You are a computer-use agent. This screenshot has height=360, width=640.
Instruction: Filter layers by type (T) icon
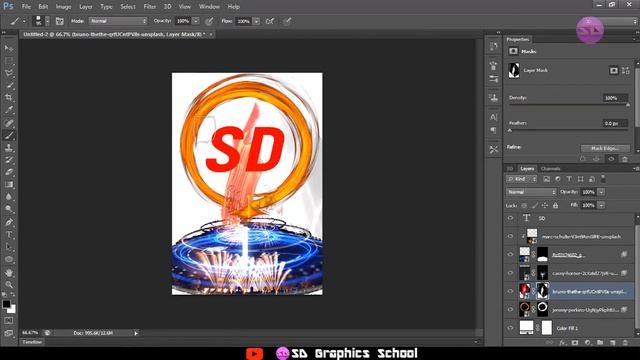(569, 179)
